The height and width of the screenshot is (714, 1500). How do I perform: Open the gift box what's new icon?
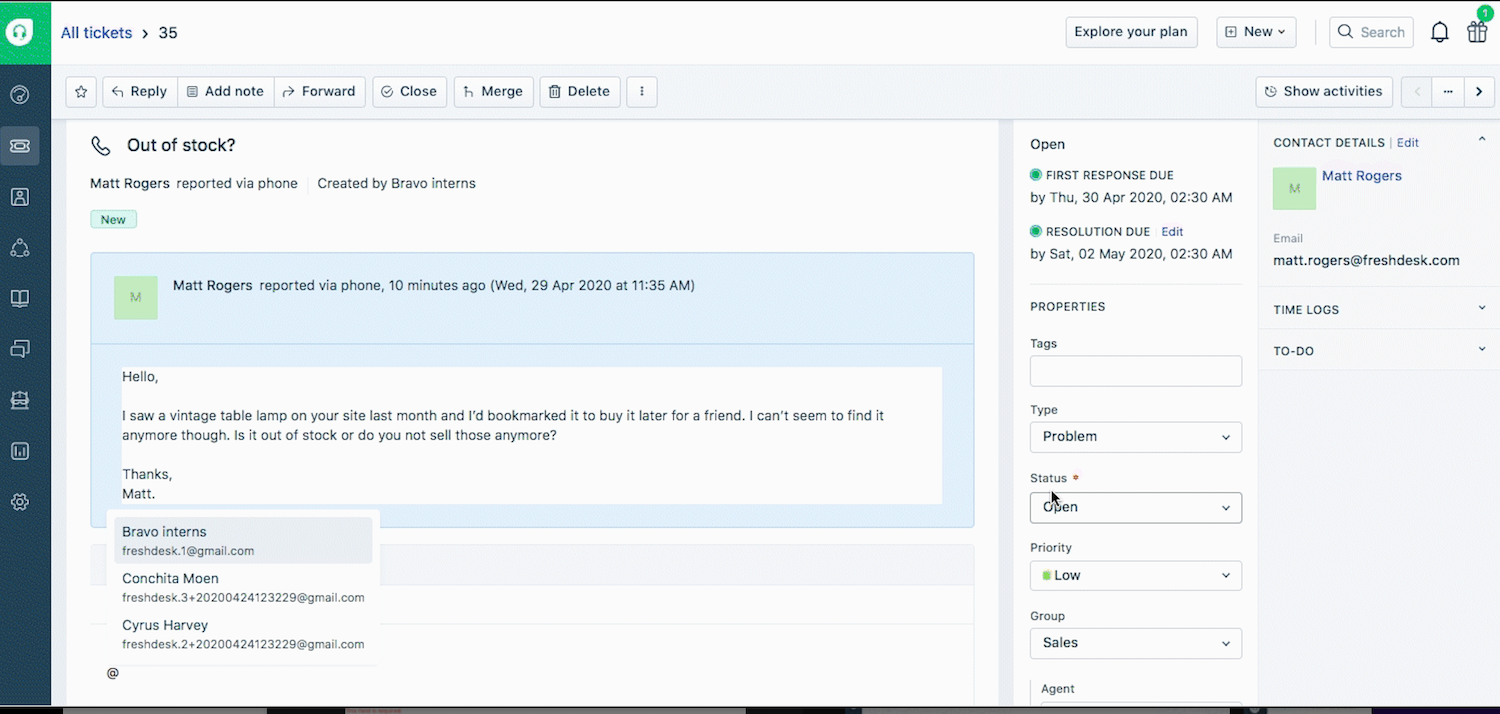click(1477, 32)
